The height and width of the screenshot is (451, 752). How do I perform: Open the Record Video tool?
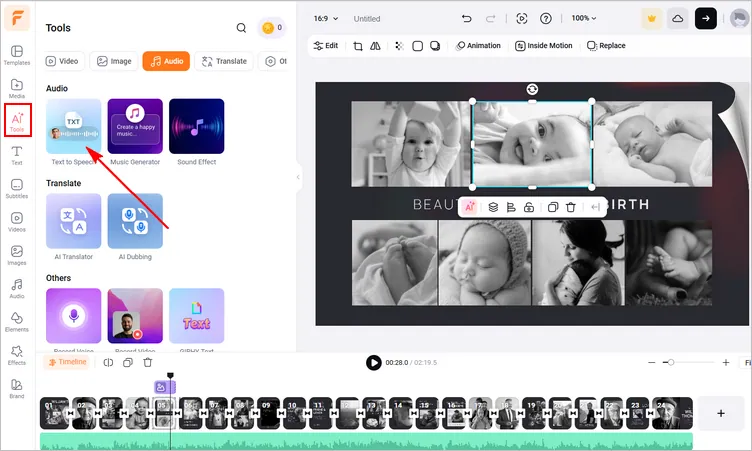point(135,316)
